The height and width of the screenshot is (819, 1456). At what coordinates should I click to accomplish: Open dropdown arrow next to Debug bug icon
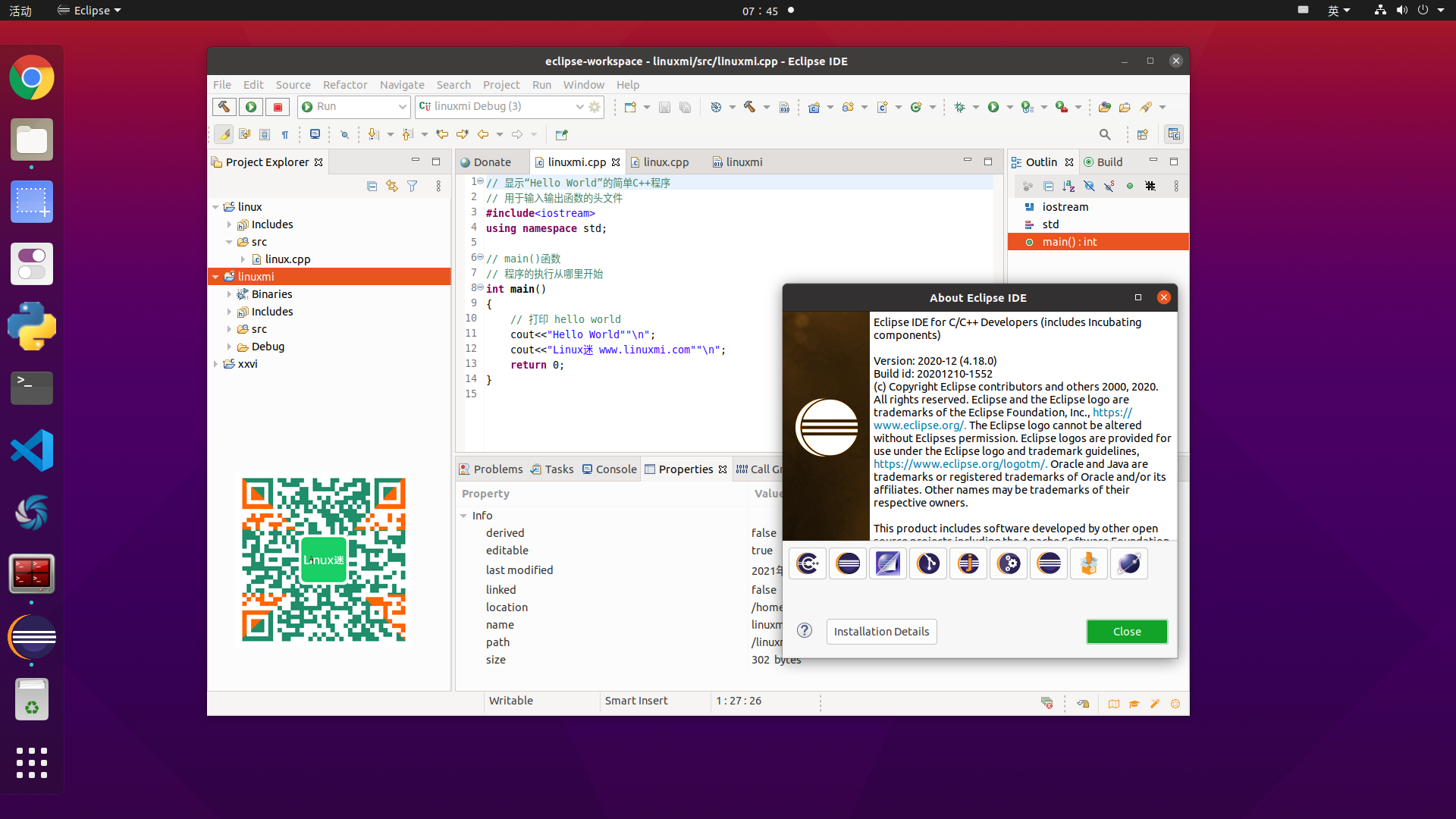coord(975,107)
